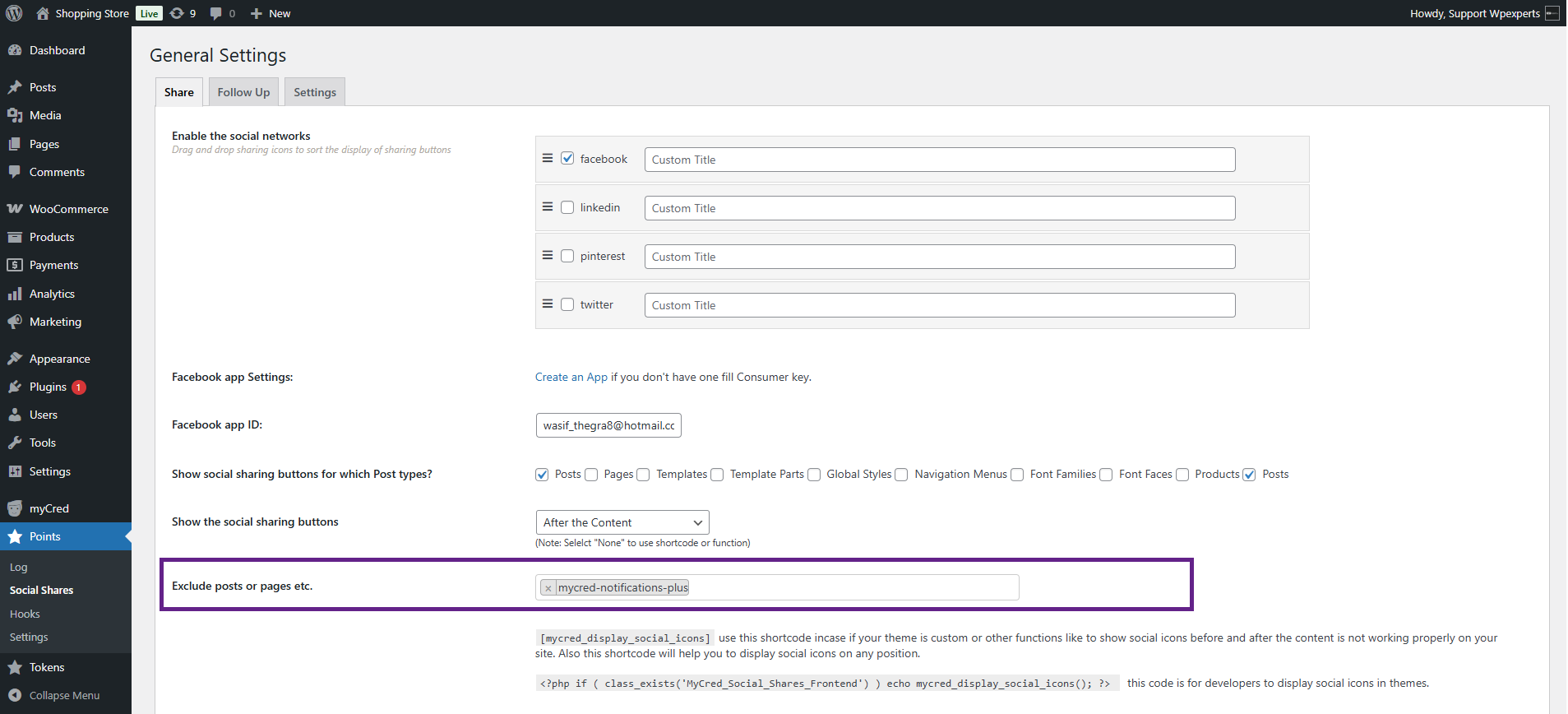Open the New content menu

point(271,13)
